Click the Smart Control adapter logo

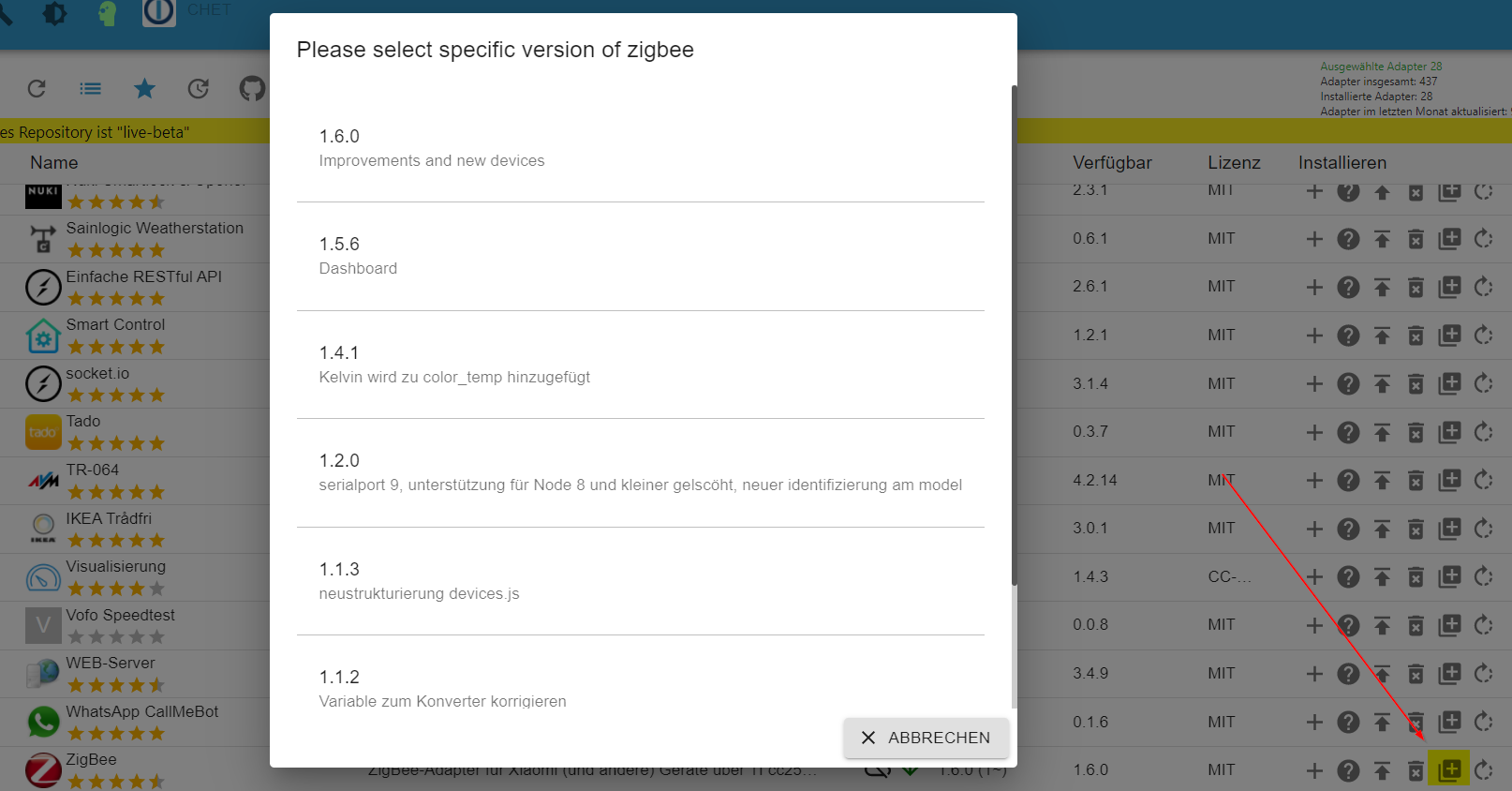pos(43,336)
